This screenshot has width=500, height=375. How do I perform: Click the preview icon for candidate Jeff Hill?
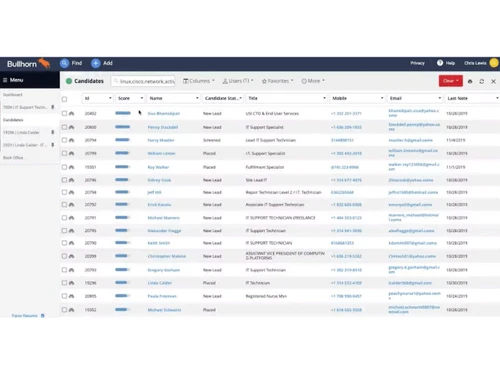coord(71,193)
